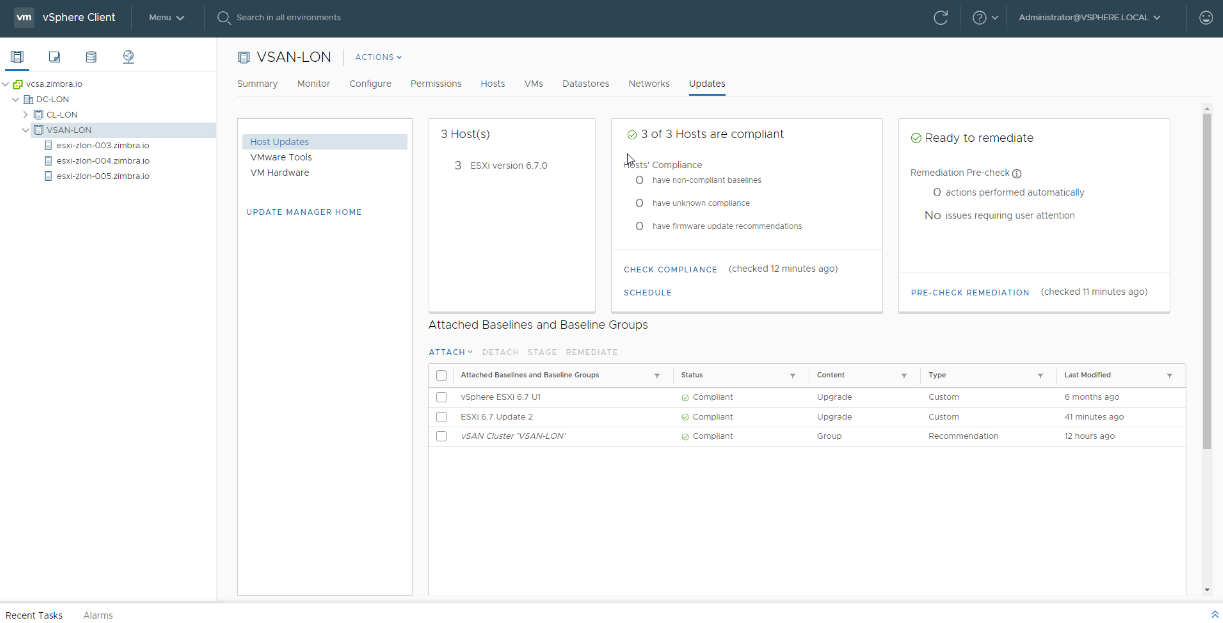
Task: Switch to the Networks tab
Action: (649, 84)
